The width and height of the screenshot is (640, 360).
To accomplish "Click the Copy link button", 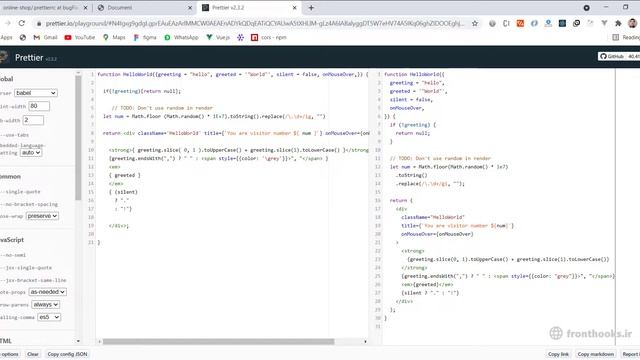I will [558, 354].
